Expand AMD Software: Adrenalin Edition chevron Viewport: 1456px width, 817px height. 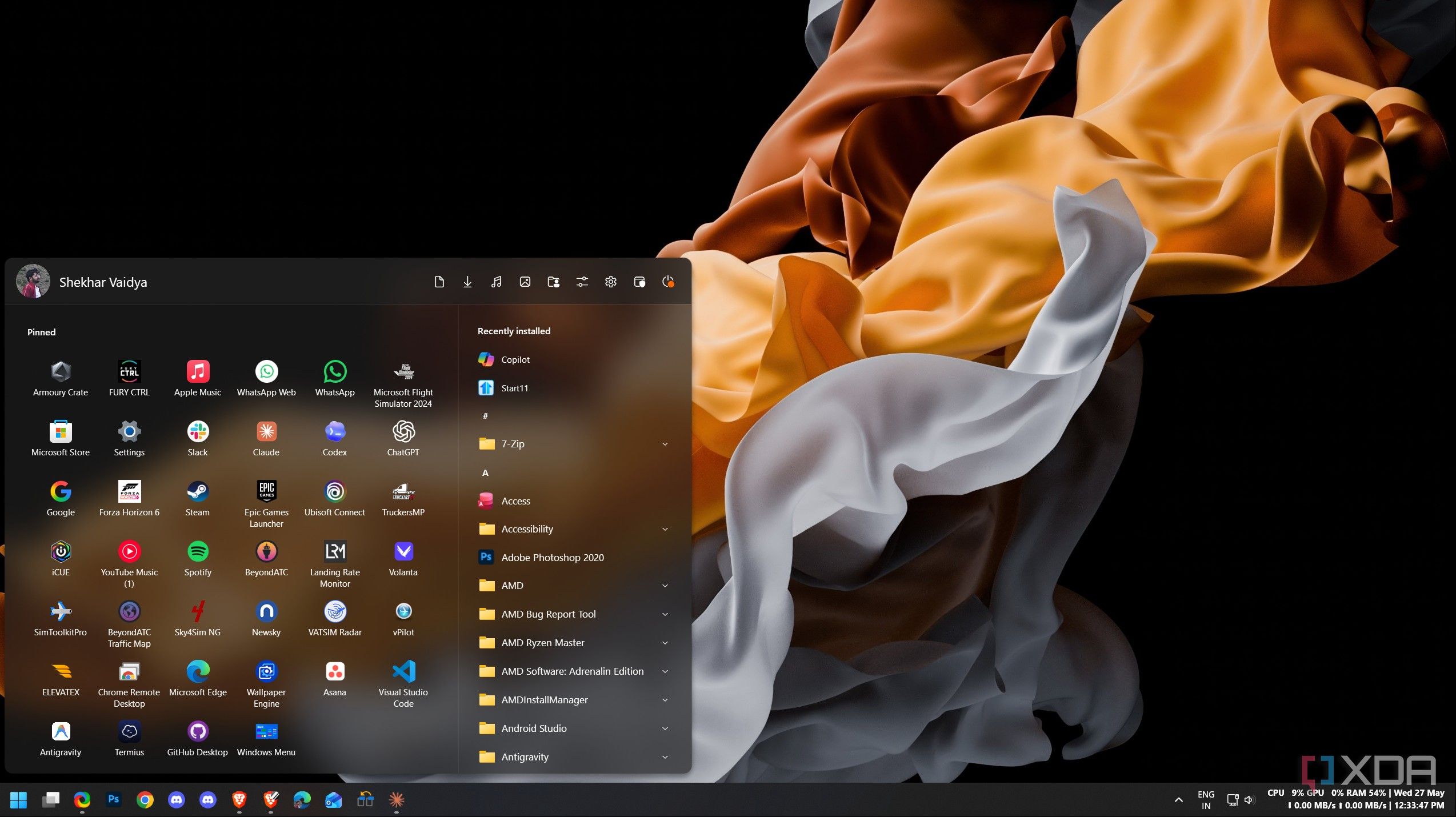[x=665, y=671]
